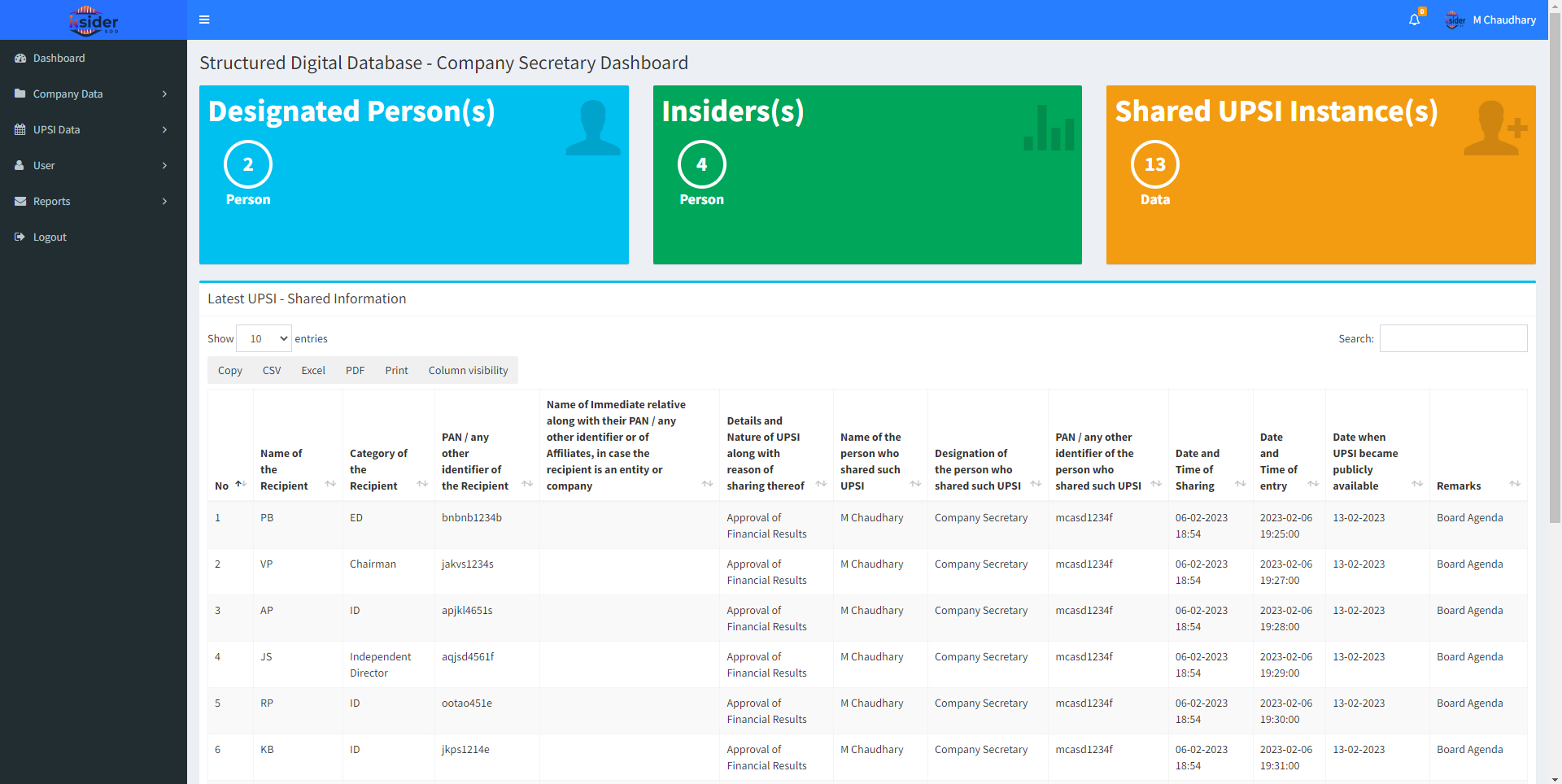
Task: Sort by Name of person who shared UPSI
Action: pos(915,485)
